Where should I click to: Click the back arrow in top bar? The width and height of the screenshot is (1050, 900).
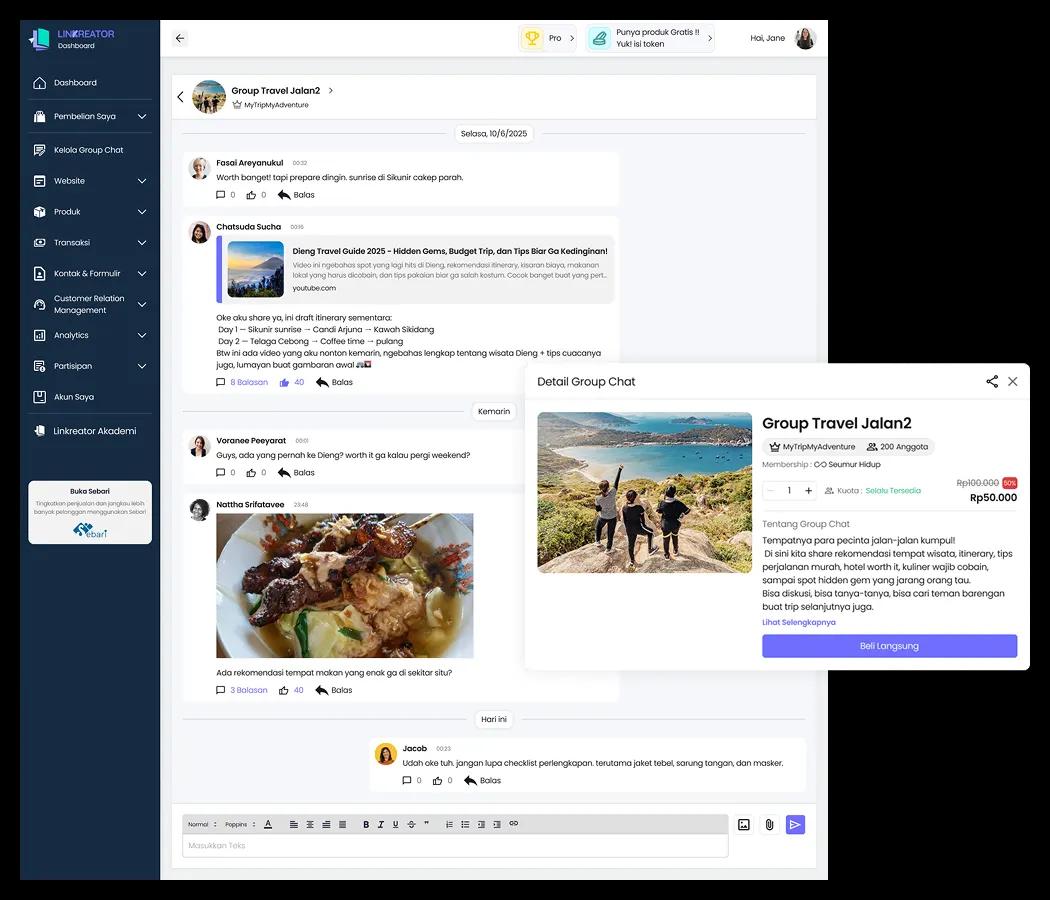180,38
